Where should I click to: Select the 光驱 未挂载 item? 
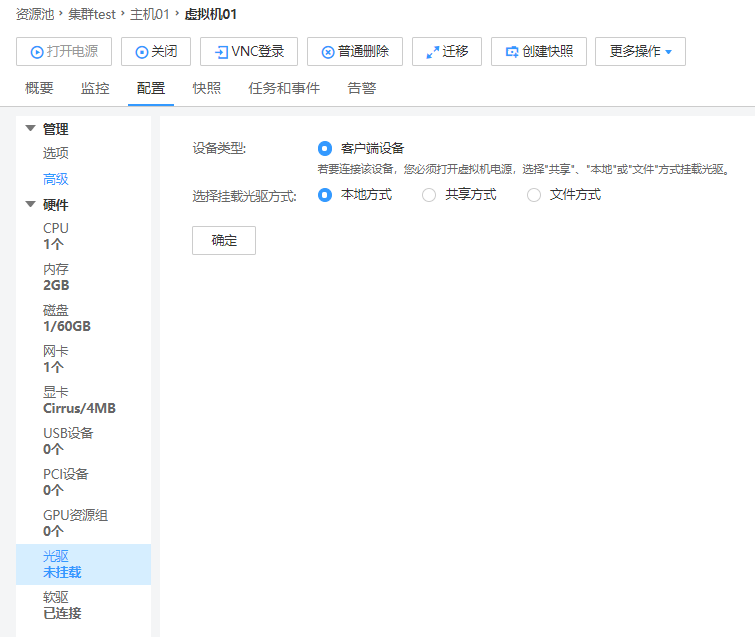pyautogui.click(x=83, y=564)
